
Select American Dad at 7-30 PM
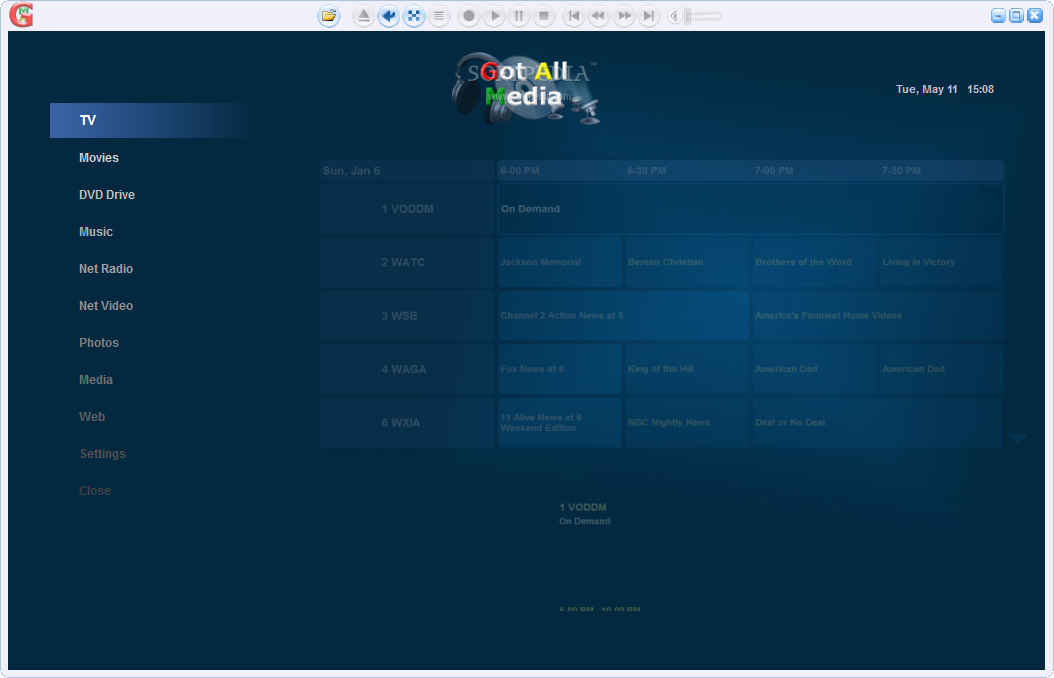coord(942,369)
